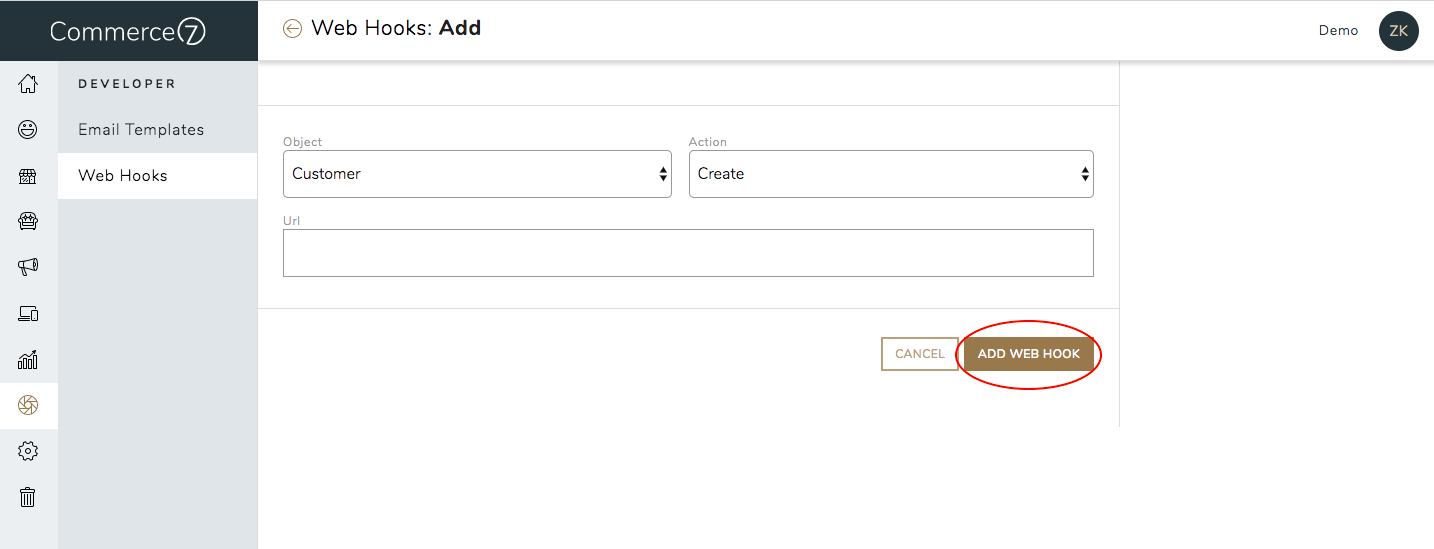Viewport: 1434px width, 549px height.
Task: Go to the storefront icon in sidebar
Action: tap(28, 176)
